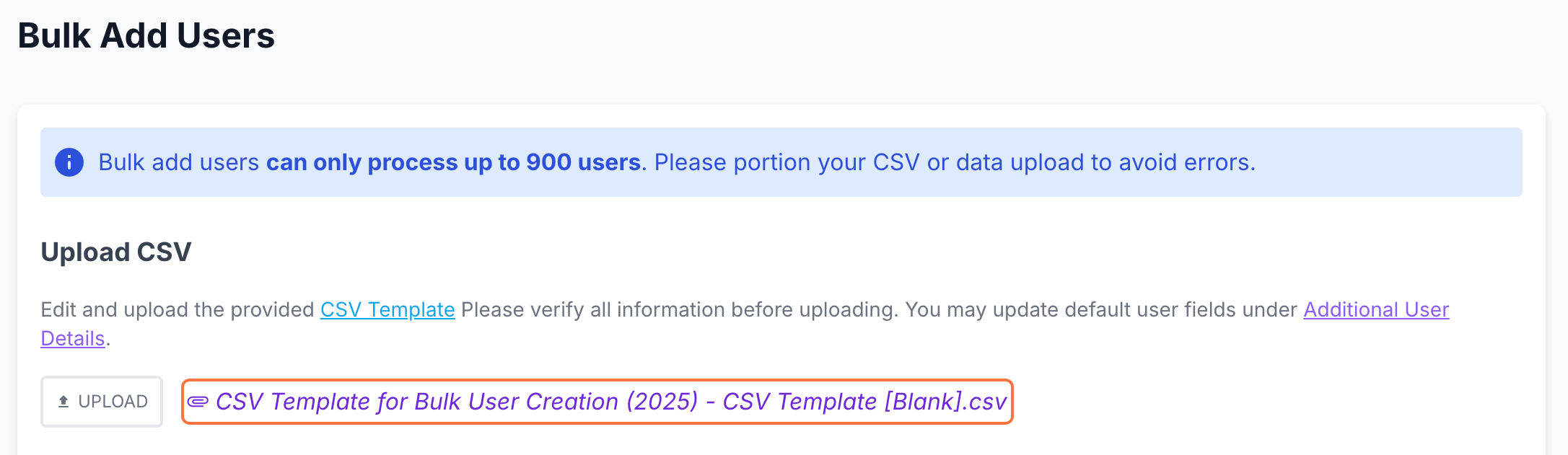Viewport: 1568px width, 455px height.
Task: Follow the Additional User link text
Action: click(1375, 309)
